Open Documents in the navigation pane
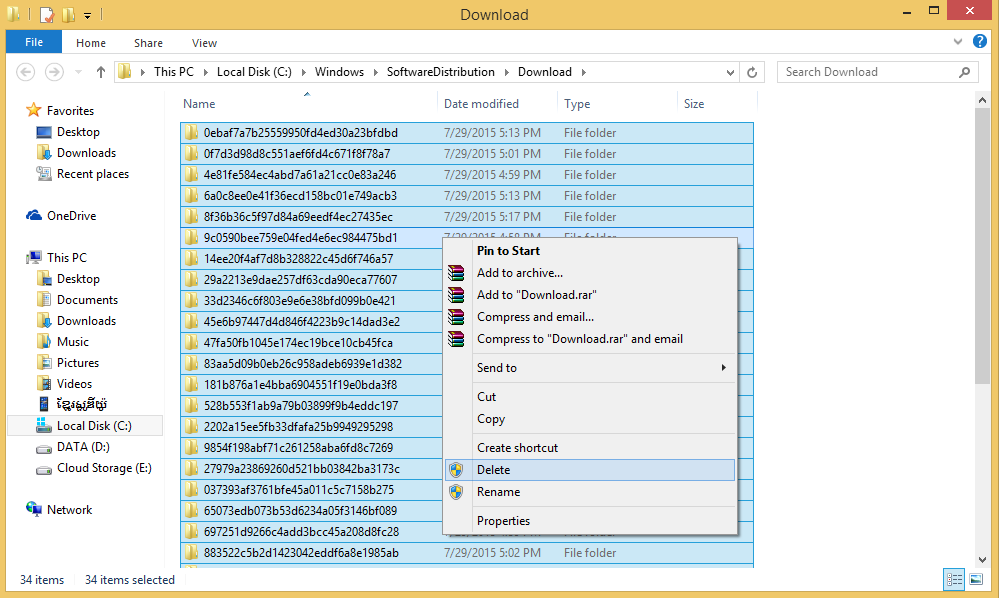999x598 pixels. click(87, 300)
